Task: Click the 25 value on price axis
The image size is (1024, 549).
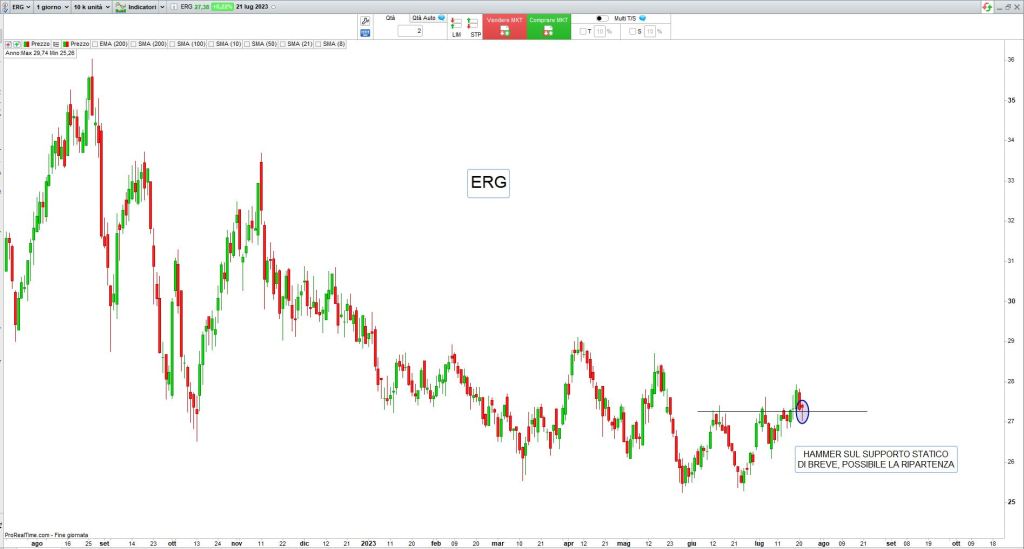Action: [1011, 501]
